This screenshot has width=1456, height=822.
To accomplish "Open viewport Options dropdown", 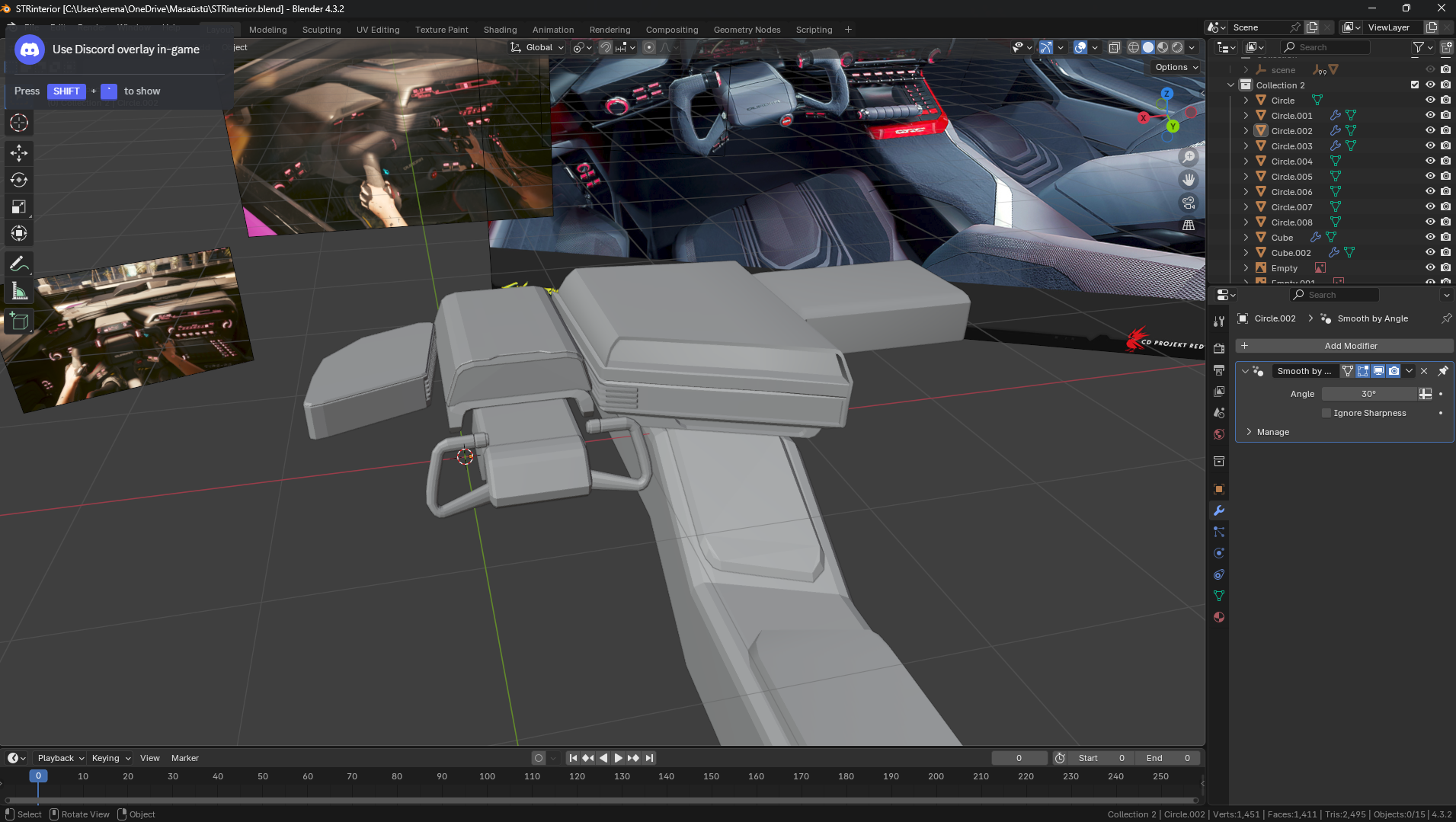I will pos(1176,67).
